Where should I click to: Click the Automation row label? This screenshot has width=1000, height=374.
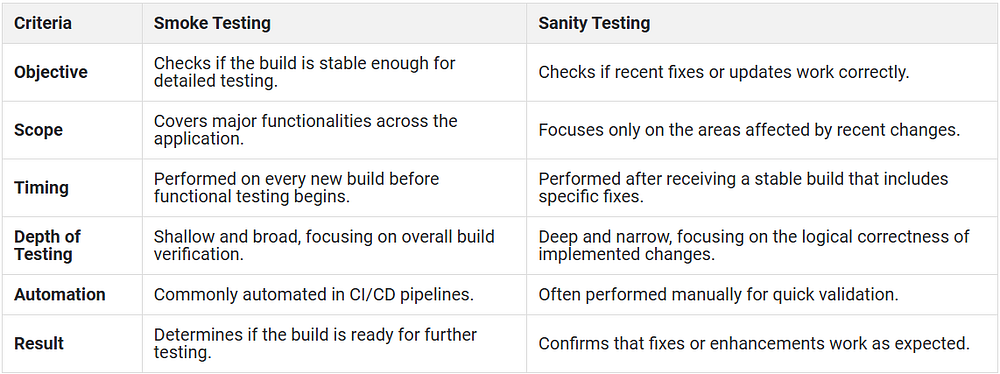click(59, 294)
